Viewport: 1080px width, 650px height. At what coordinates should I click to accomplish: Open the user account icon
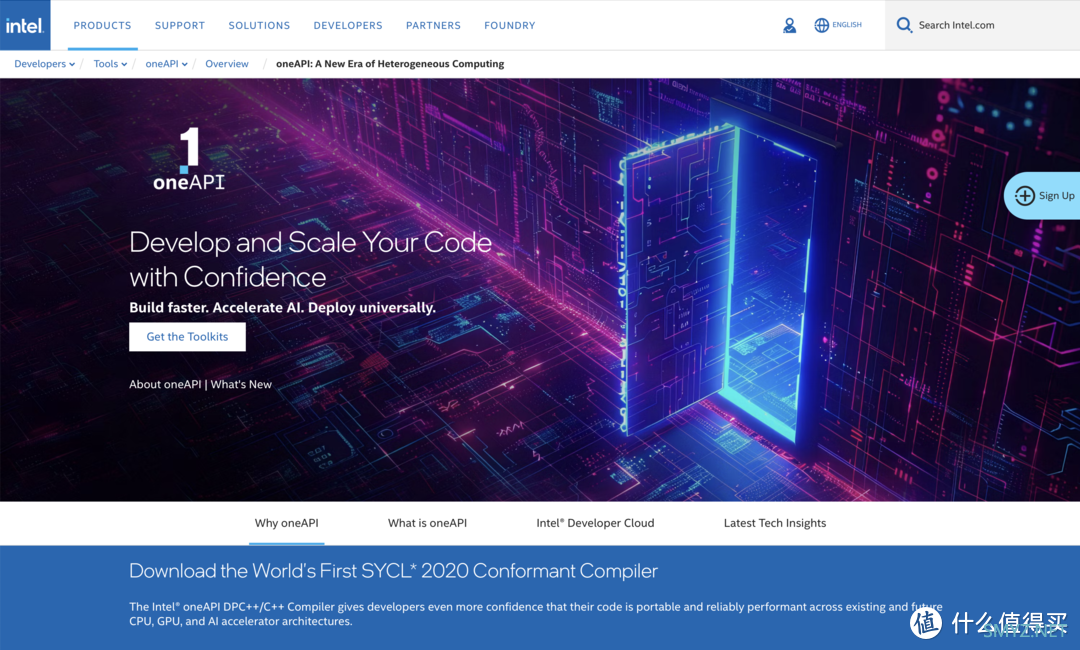(789, 25)
